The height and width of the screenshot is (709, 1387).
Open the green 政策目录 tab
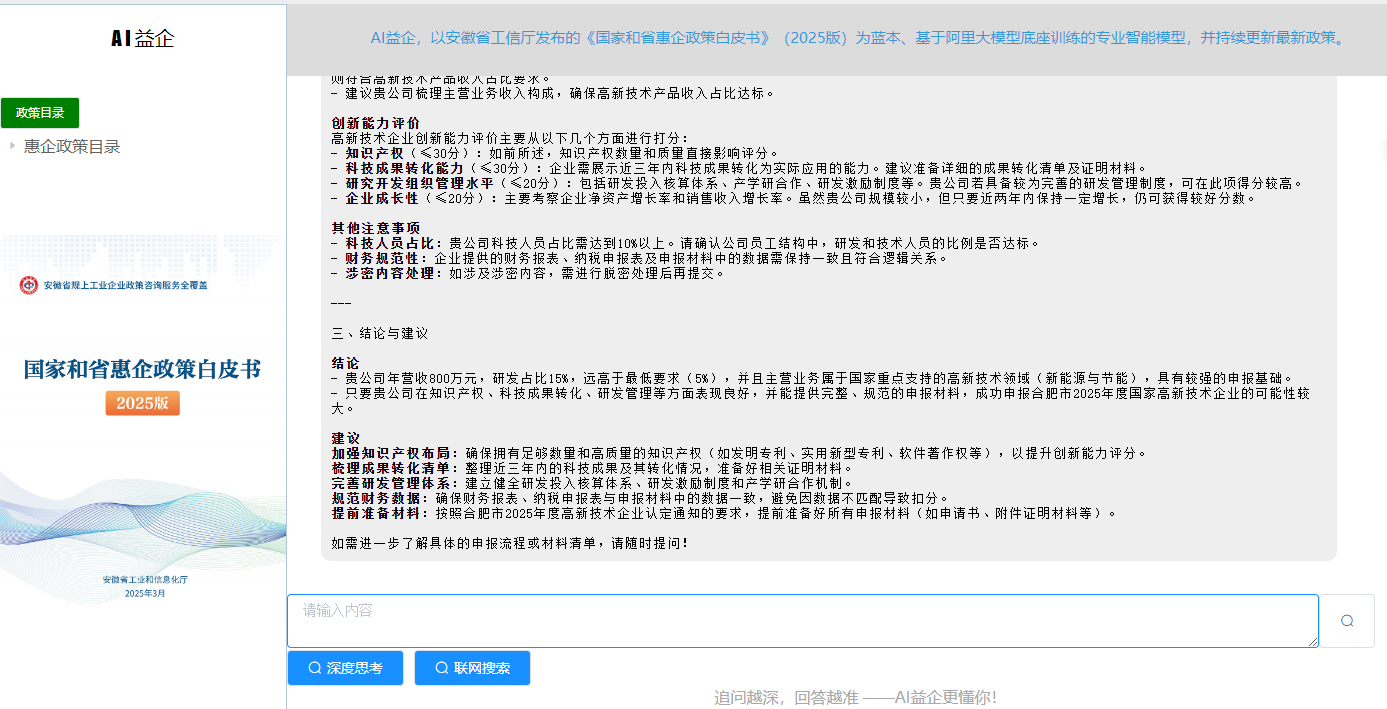coord(40,113)
